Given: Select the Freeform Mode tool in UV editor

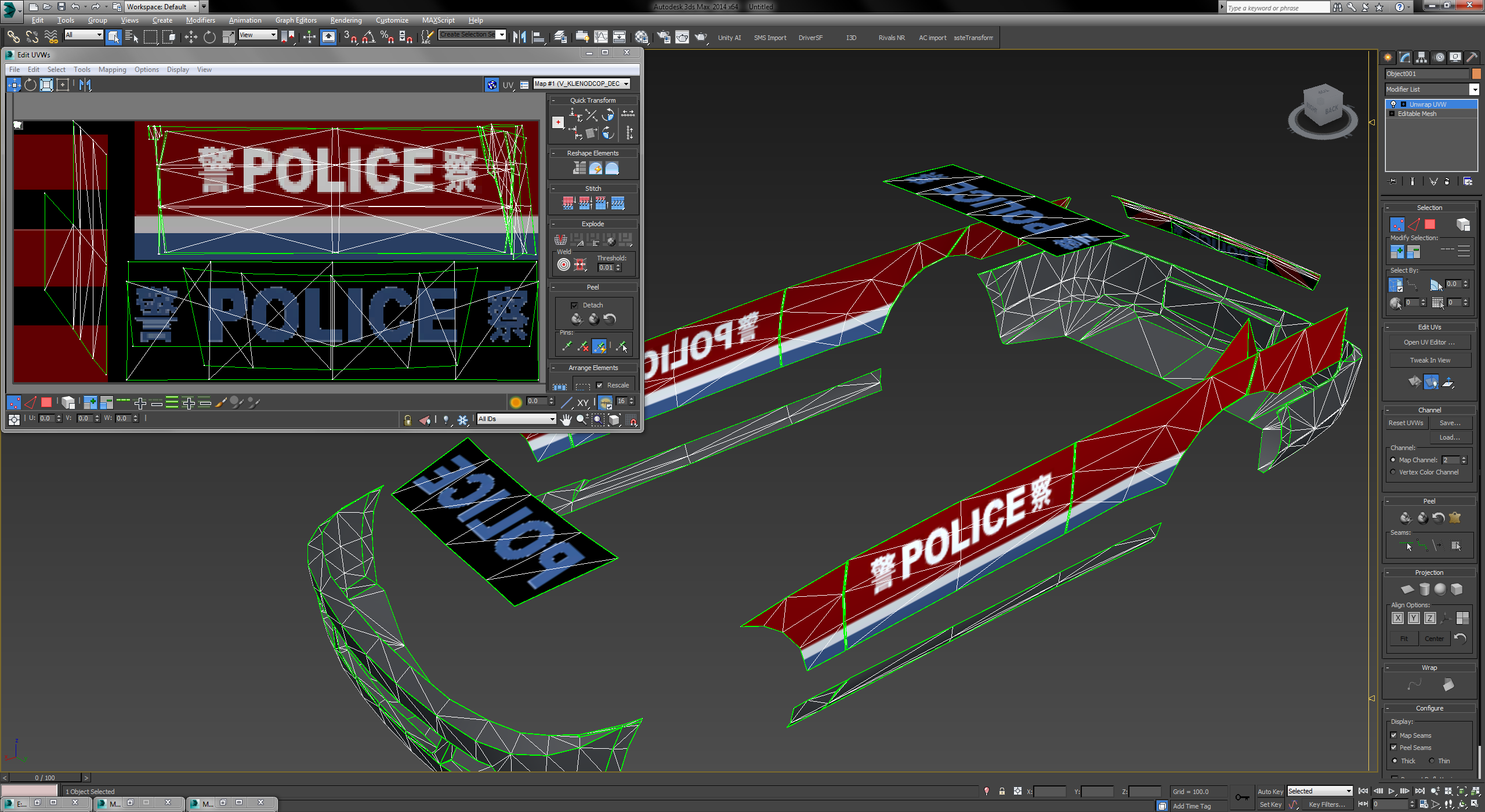Looking at the screenshot, I should pos(63,85).
